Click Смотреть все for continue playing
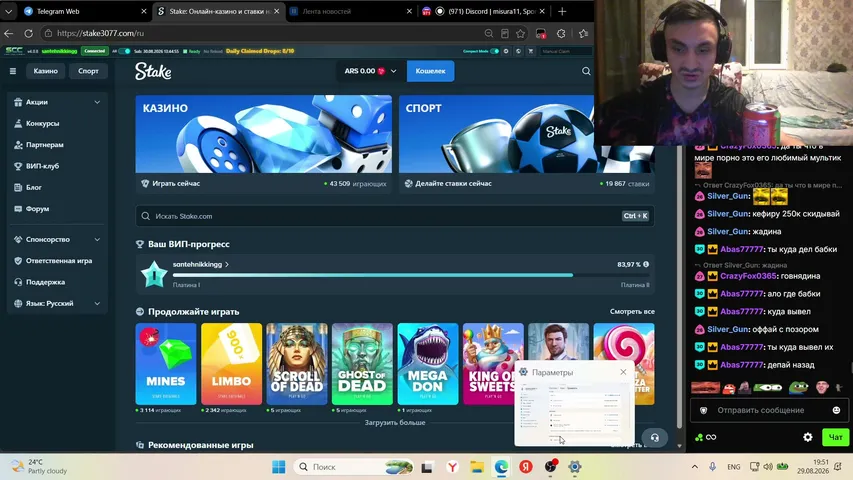This screenshot has height=480, width=853. (632, 312)
